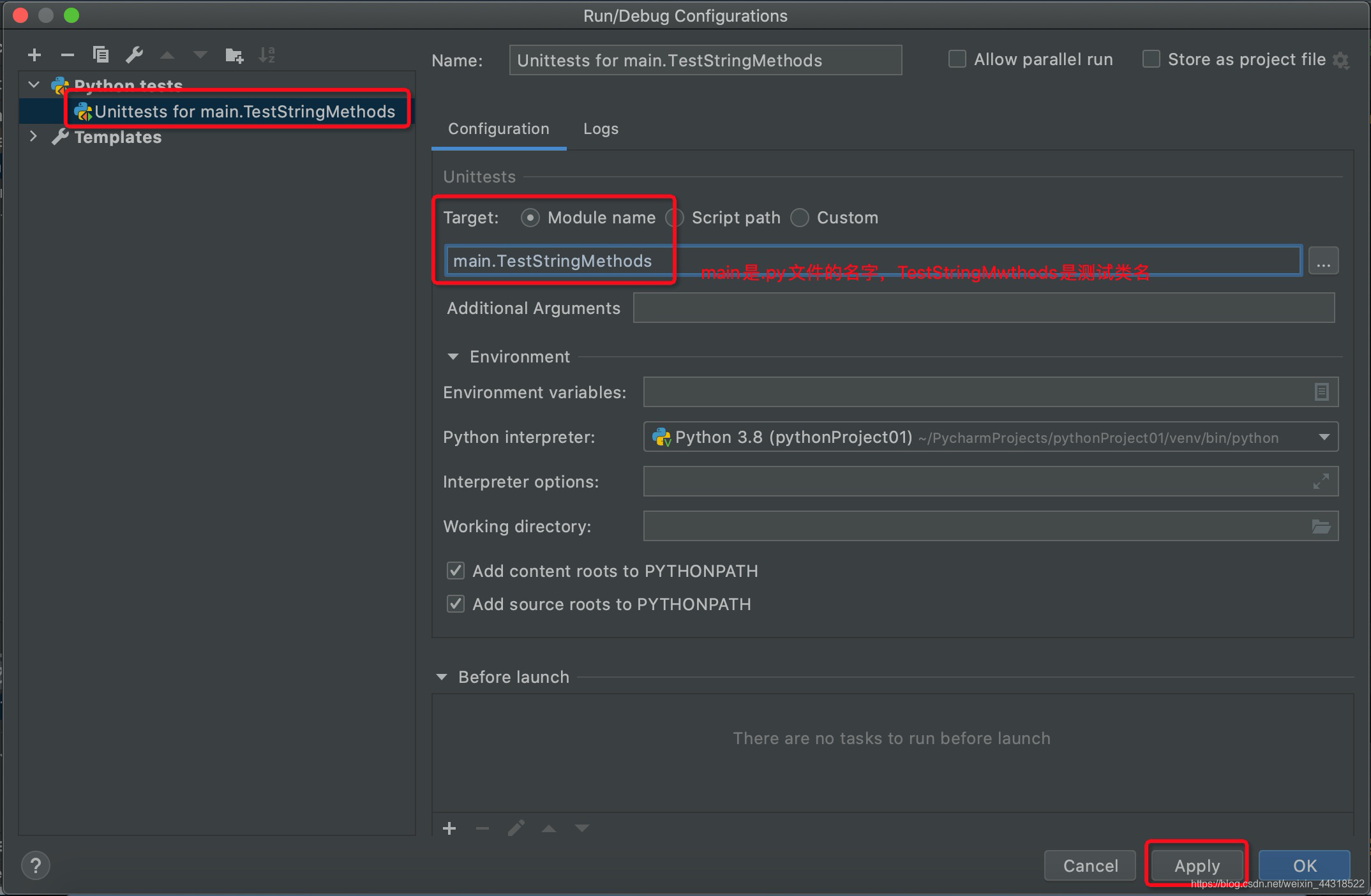Collapse the Environment section
The height and width of the screenshot is (896, 1371).
[453, 356]
